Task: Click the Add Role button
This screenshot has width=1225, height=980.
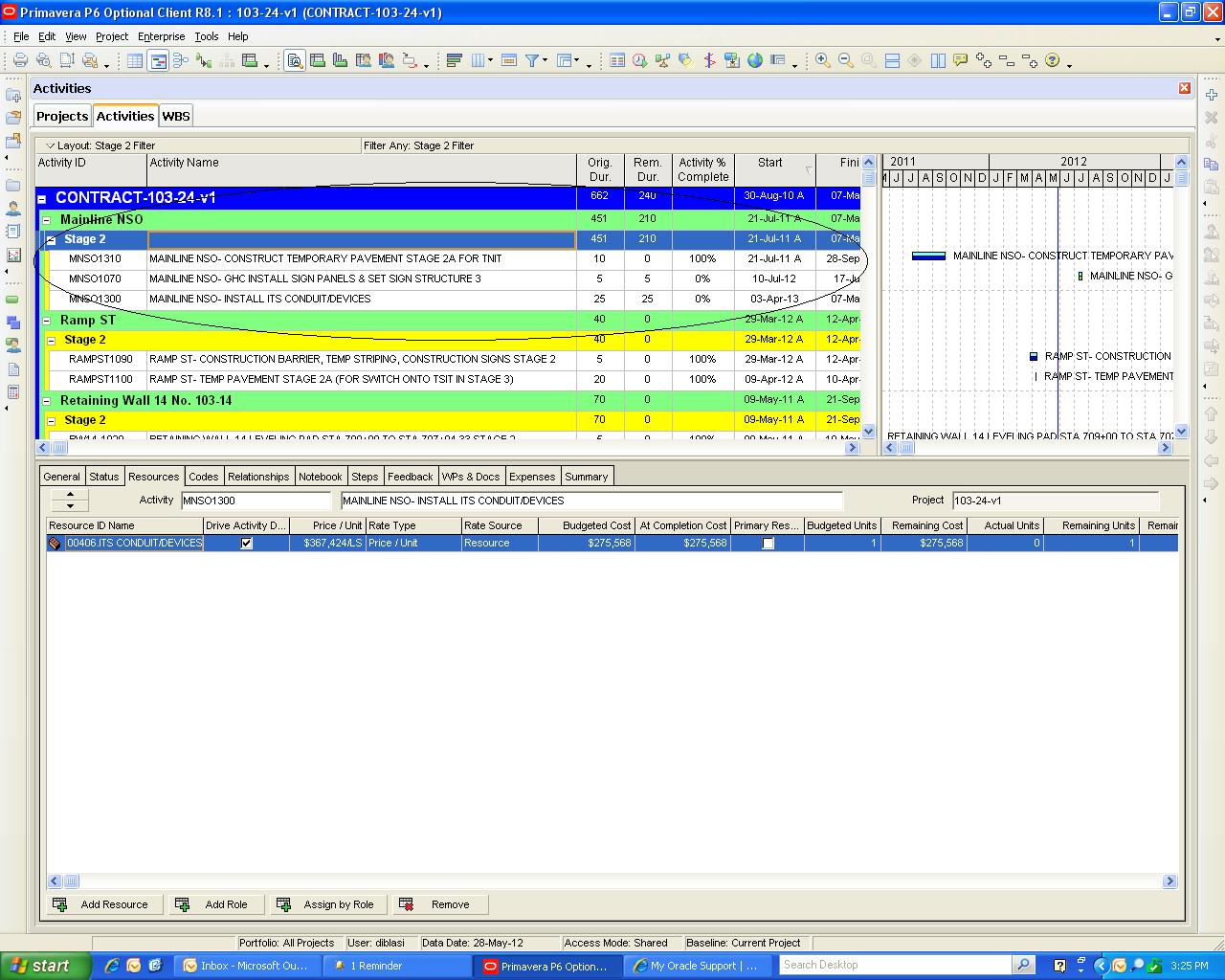Action: click(x=216, y=904)
